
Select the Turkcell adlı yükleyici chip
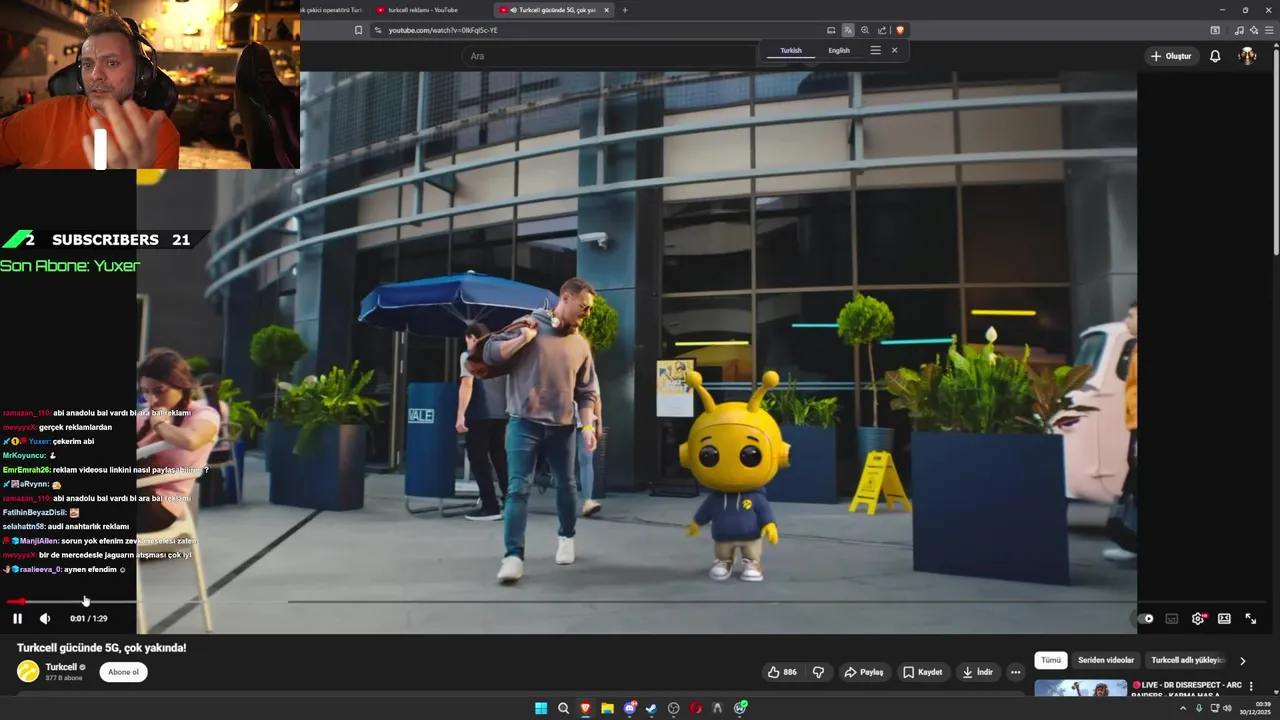coord(1187,660)
